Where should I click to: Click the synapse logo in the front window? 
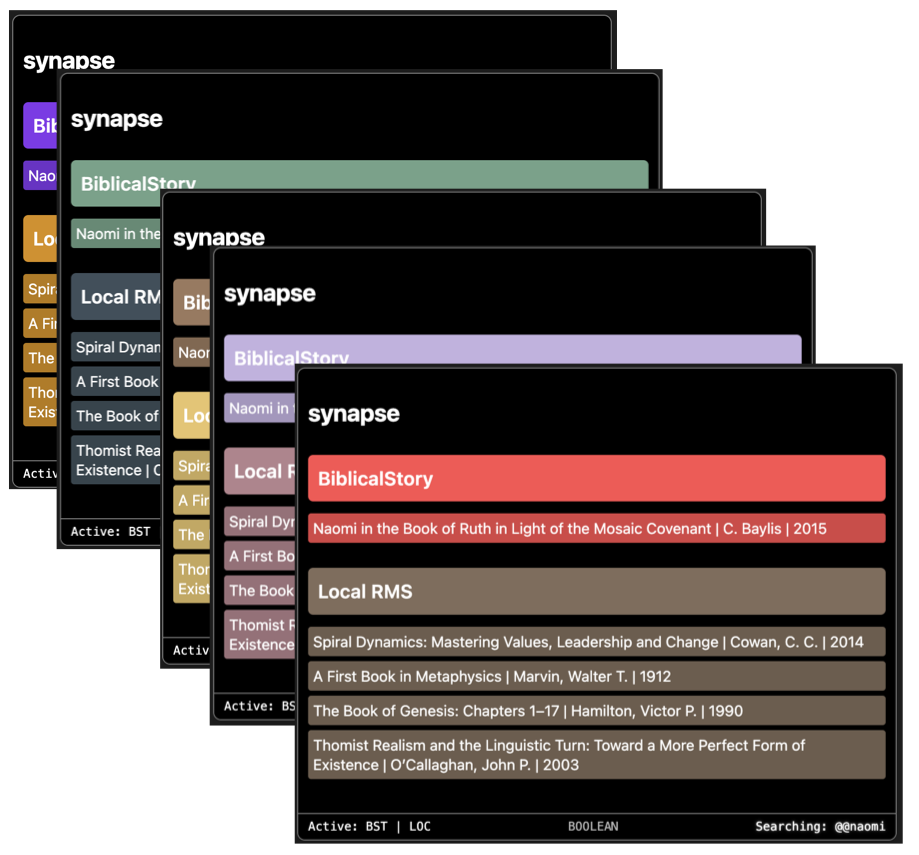tap(354, 414)
